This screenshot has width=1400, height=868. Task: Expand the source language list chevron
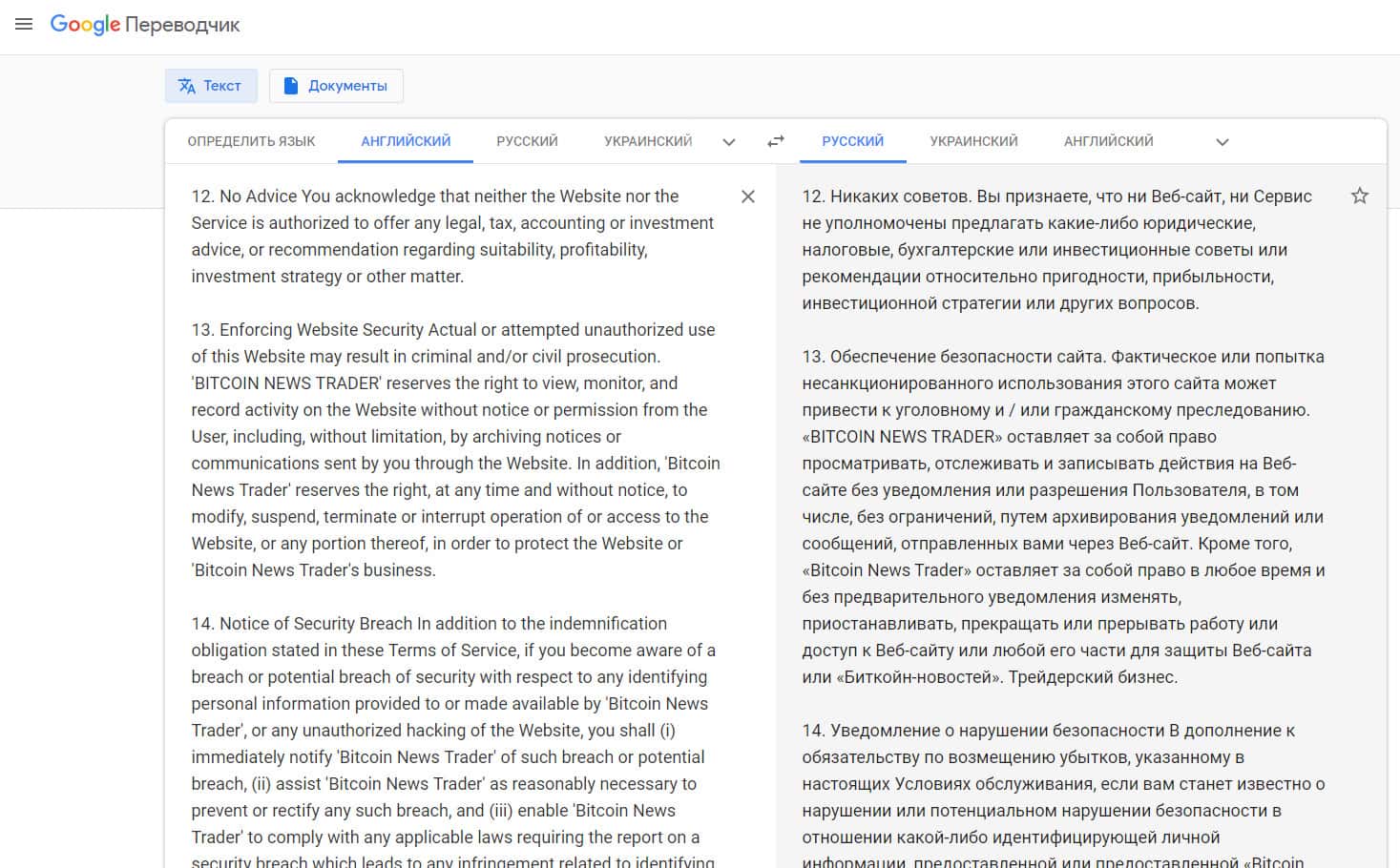click(729, 142)
